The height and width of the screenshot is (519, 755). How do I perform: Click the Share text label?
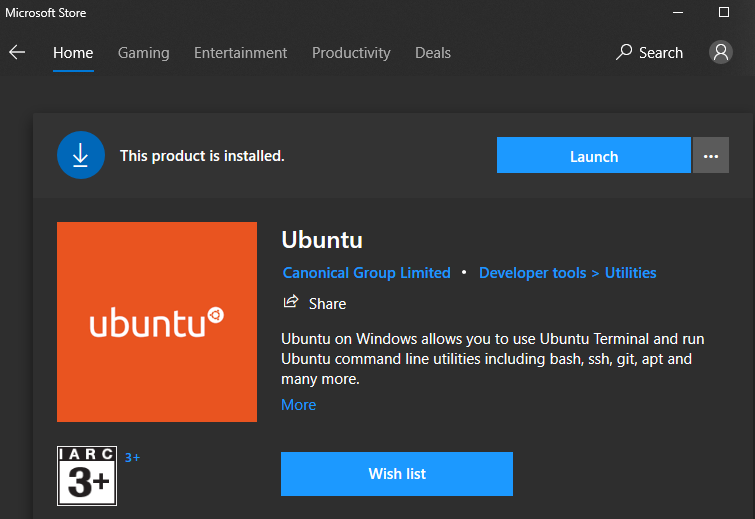(x=327, y=304)
